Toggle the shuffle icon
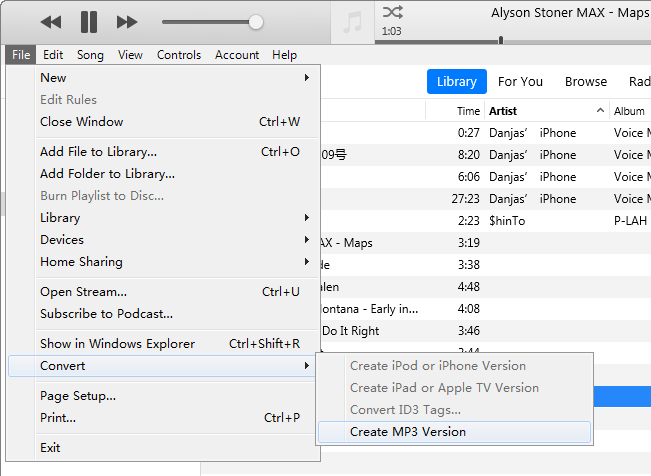The width and height of the screenshot is (651, 476). coord(393,12)
